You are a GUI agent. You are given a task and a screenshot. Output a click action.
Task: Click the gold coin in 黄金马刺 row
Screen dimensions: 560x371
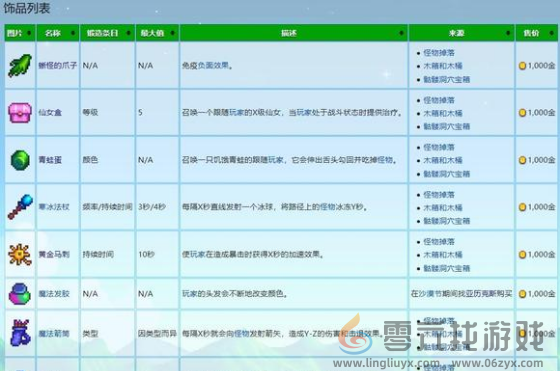click(522, 255)
